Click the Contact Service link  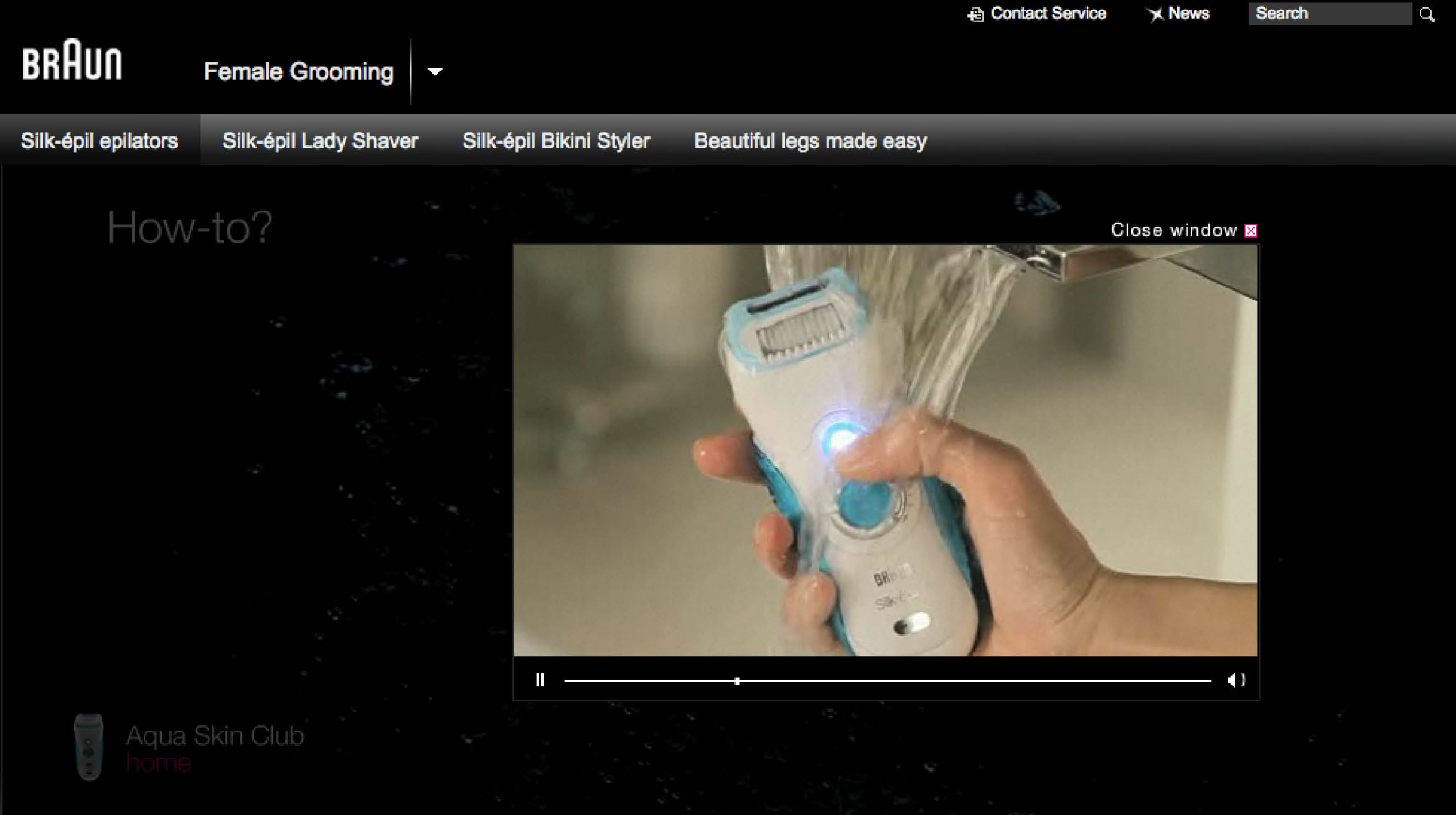point(1048,14)
